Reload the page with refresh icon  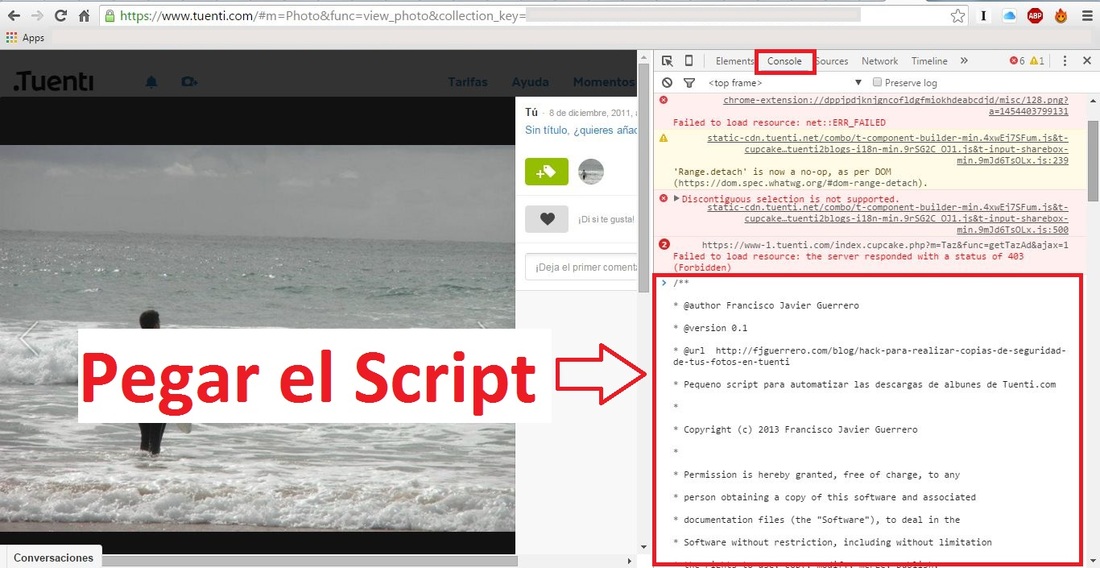tap(61, 15)
